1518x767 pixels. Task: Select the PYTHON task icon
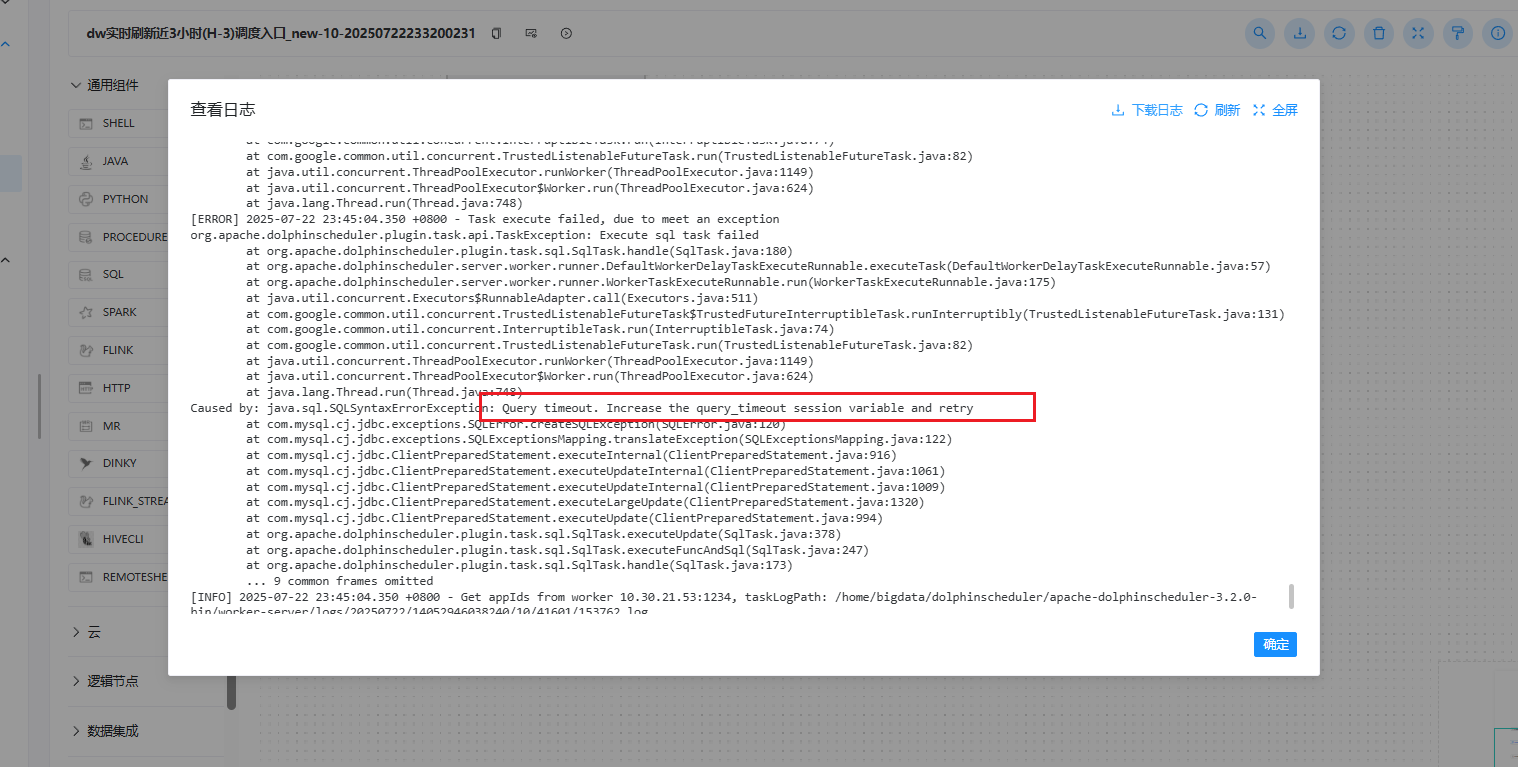tap(86, 199)
